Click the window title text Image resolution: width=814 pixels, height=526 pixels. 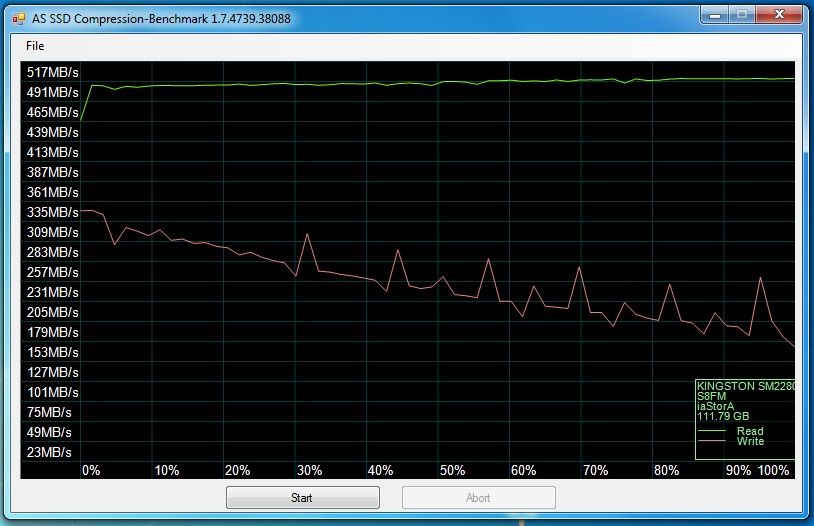[161, 19]
